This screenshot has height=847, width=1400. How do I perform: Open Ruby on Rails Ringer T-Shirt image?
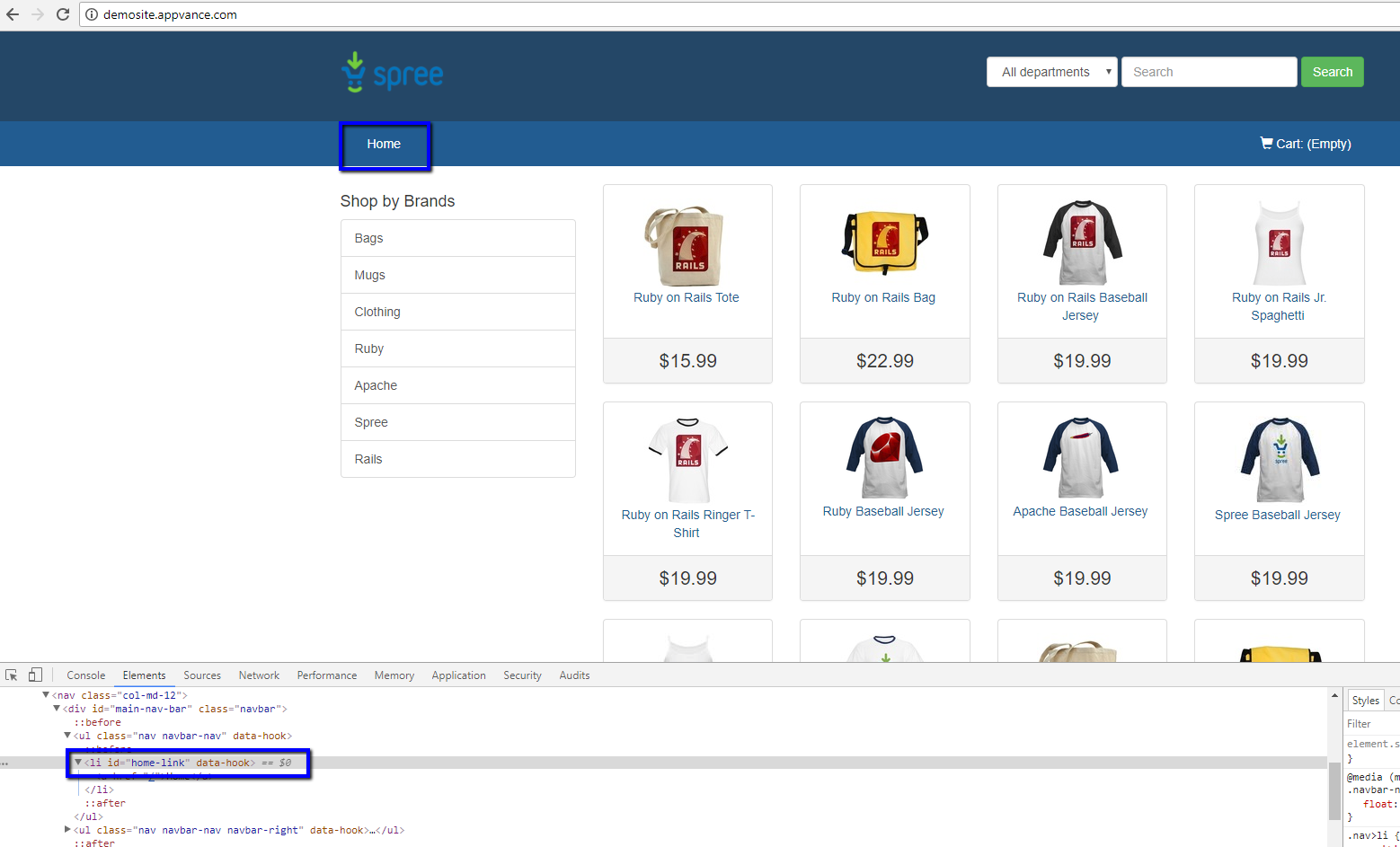pyautogui.click(x=687, y=460)
